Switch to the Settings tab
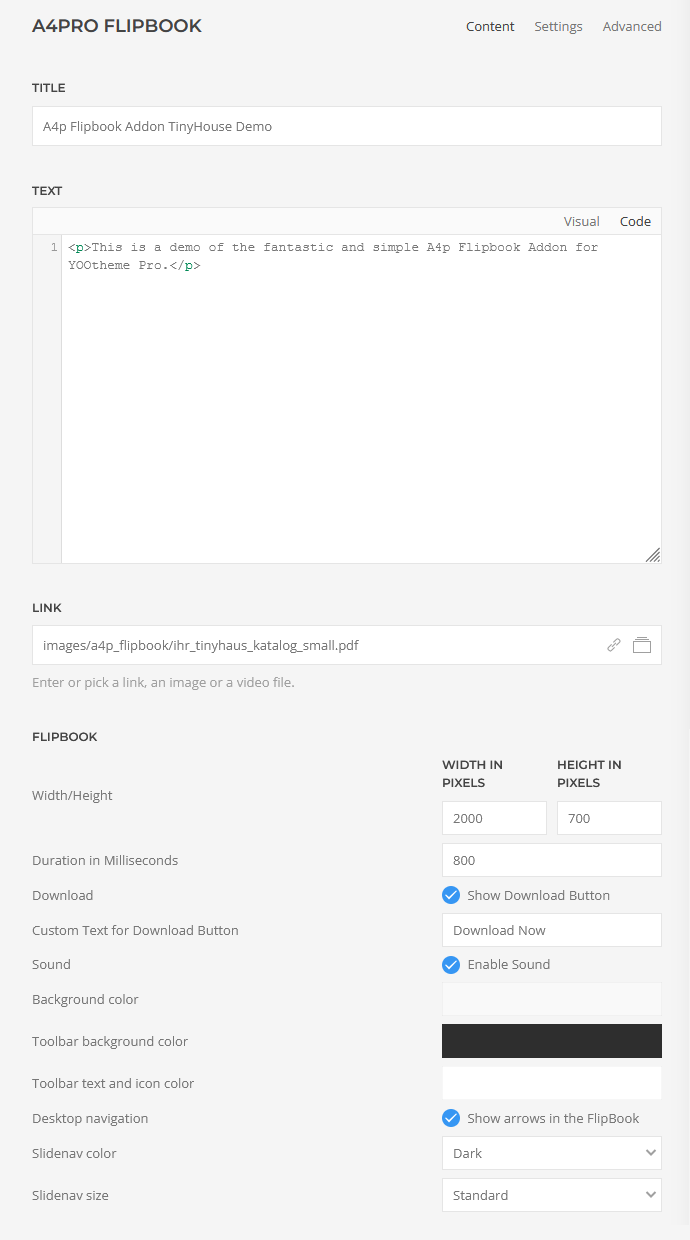This screenshot has width=690, height=1240. click(558, 27)
